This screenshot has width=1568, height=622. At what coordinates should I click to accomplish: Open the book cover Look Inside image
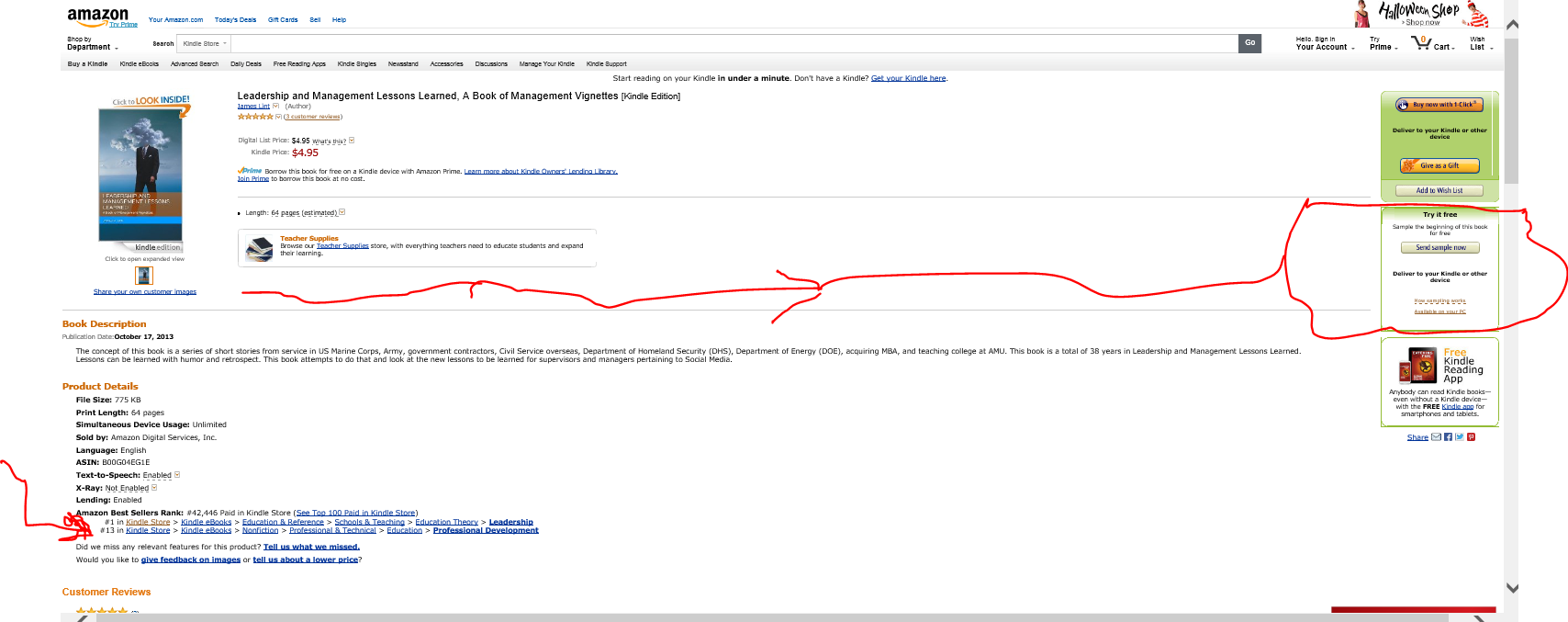click(x=140, y=175)
